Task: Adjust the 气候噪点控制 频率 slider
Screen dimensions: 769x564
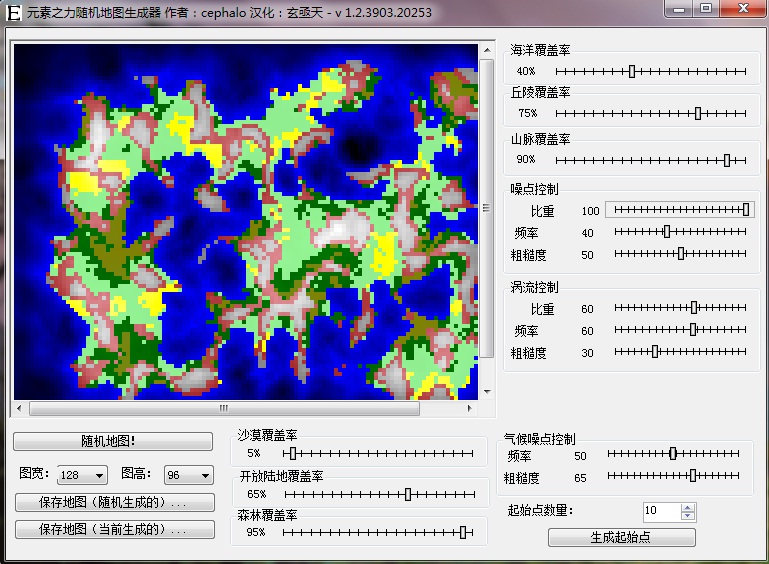Action: tap(673, 454)
